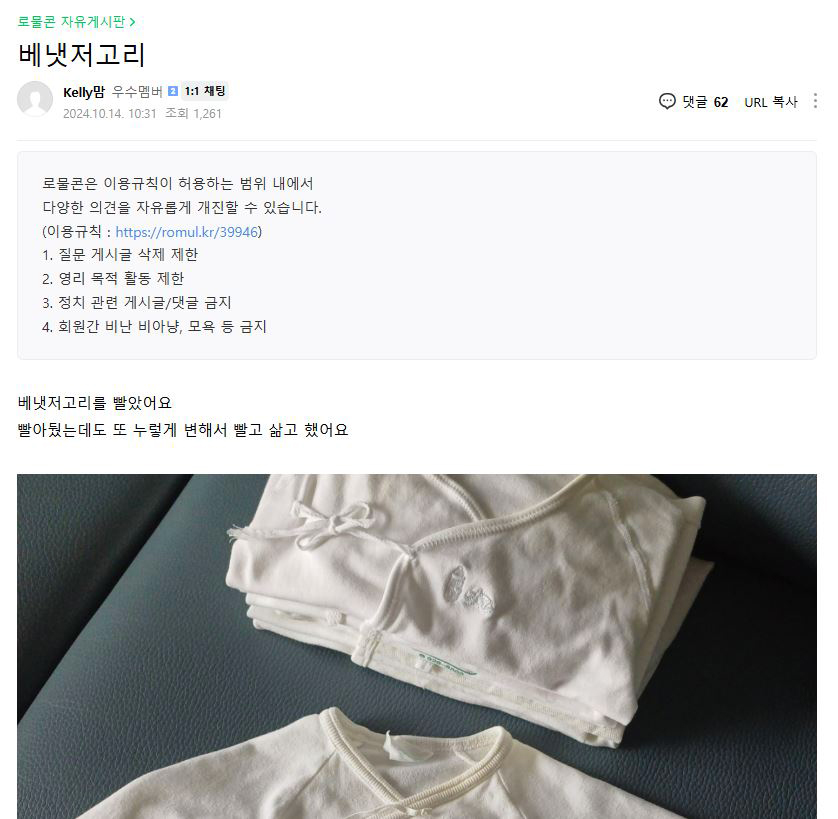Click rule line 정치 관련 게시글/댓글 금지
This screenshot has width=838, height=819.
tap(137, 303)
